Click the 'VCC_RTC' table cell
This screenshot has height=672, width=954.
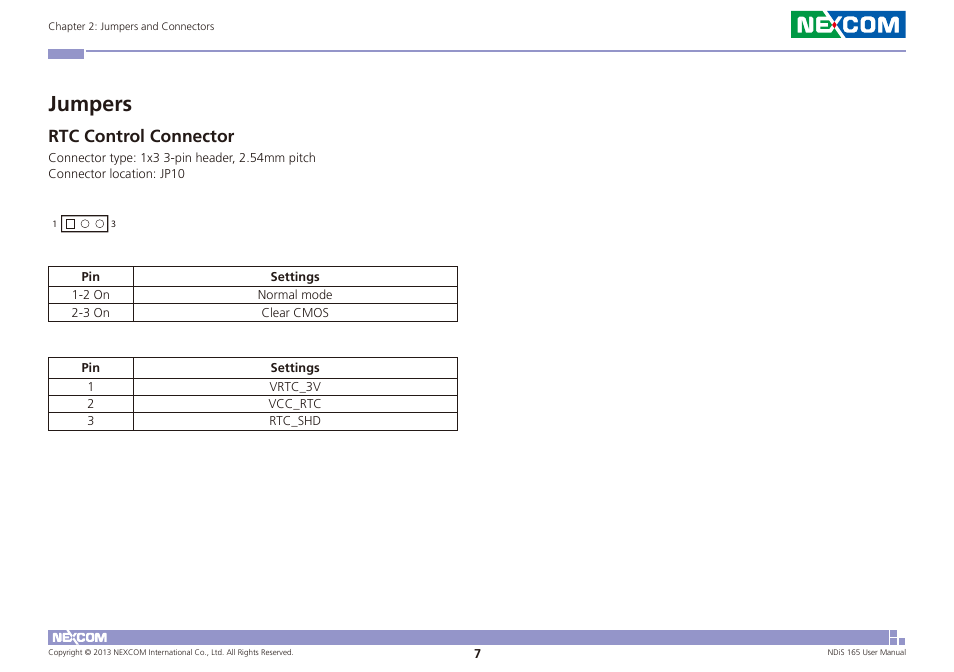click(295, 404)
